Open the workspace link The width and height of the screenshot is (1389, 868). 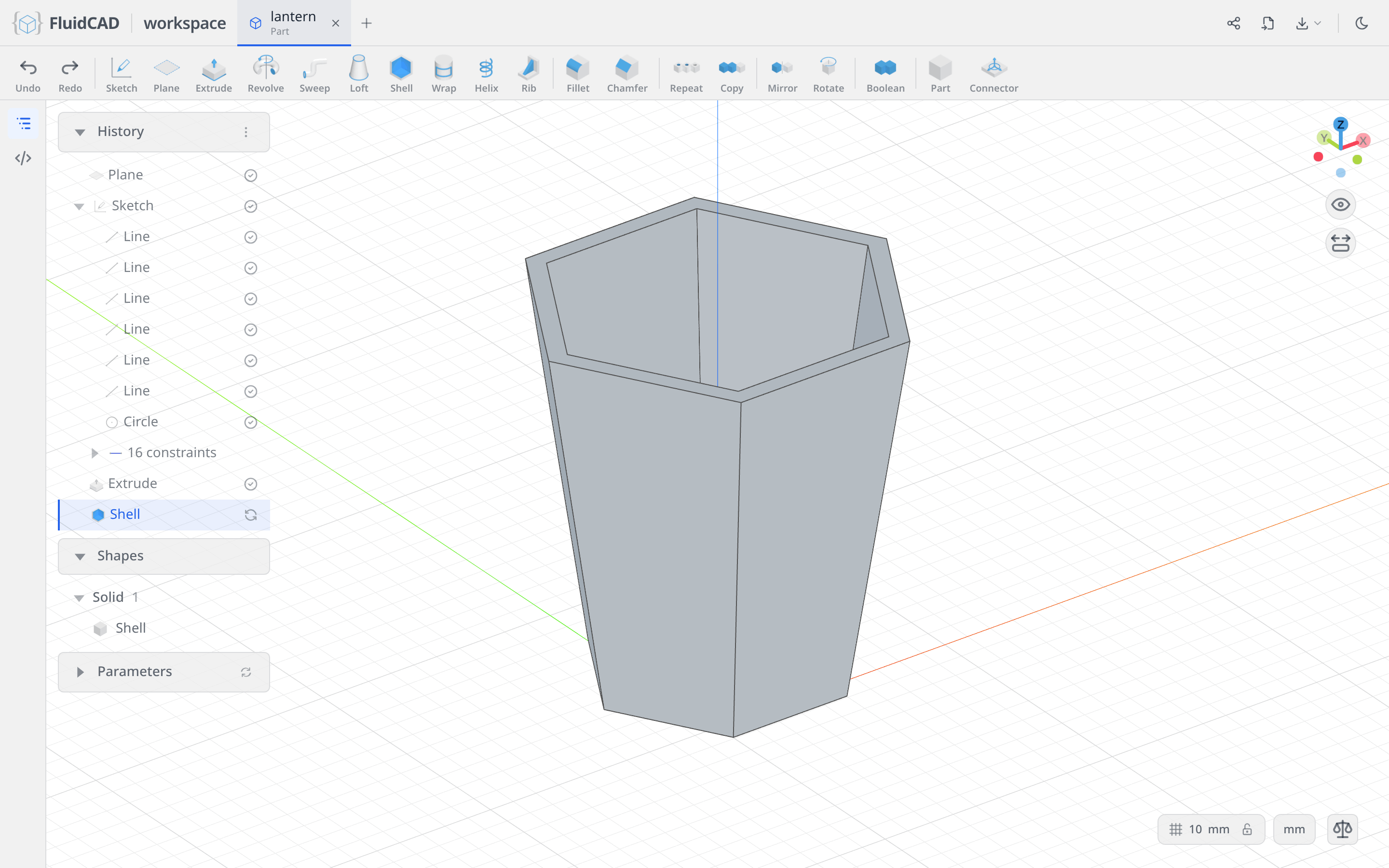pyautogui.click(x=185, y=23)
